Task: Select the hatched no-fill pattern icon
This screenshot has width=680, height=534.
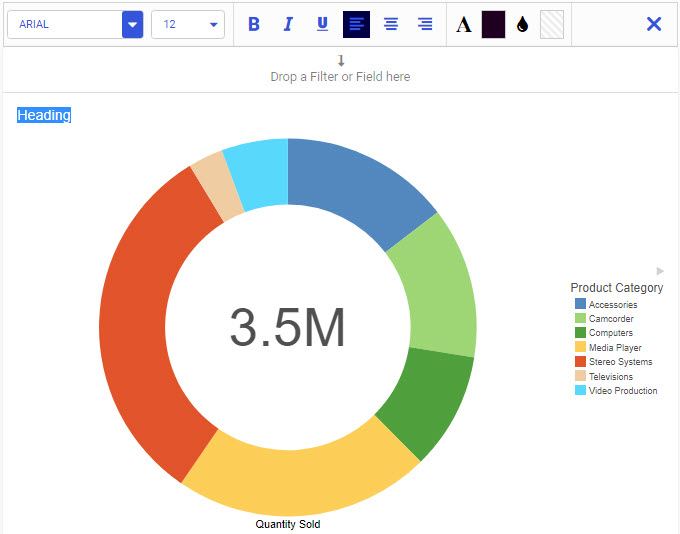Action: [552, 25]
